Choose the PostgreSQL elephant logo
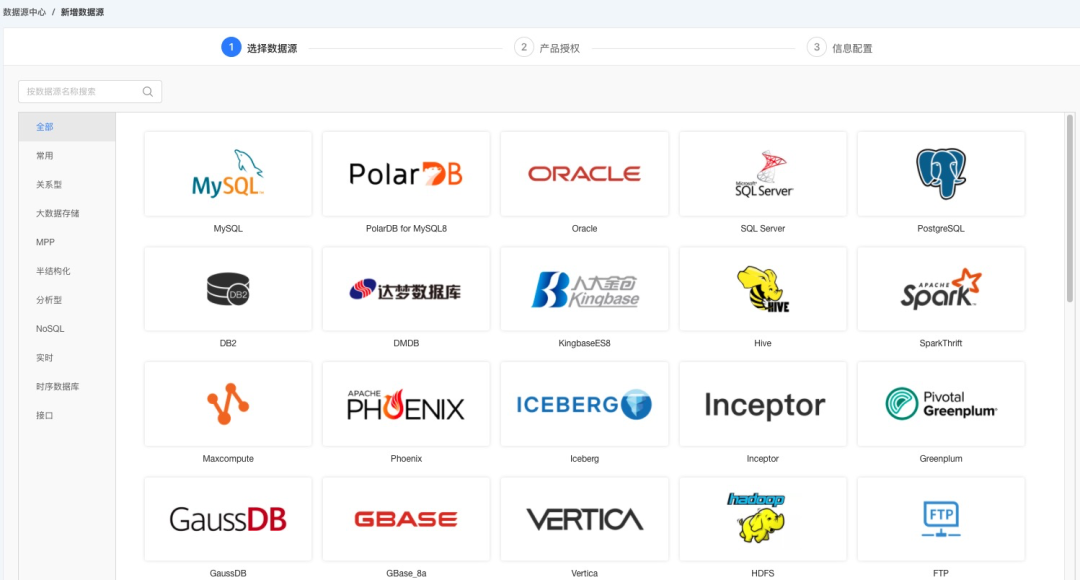Image resolution: width=1080 pixels, height=580 pixels. [941, 174]
